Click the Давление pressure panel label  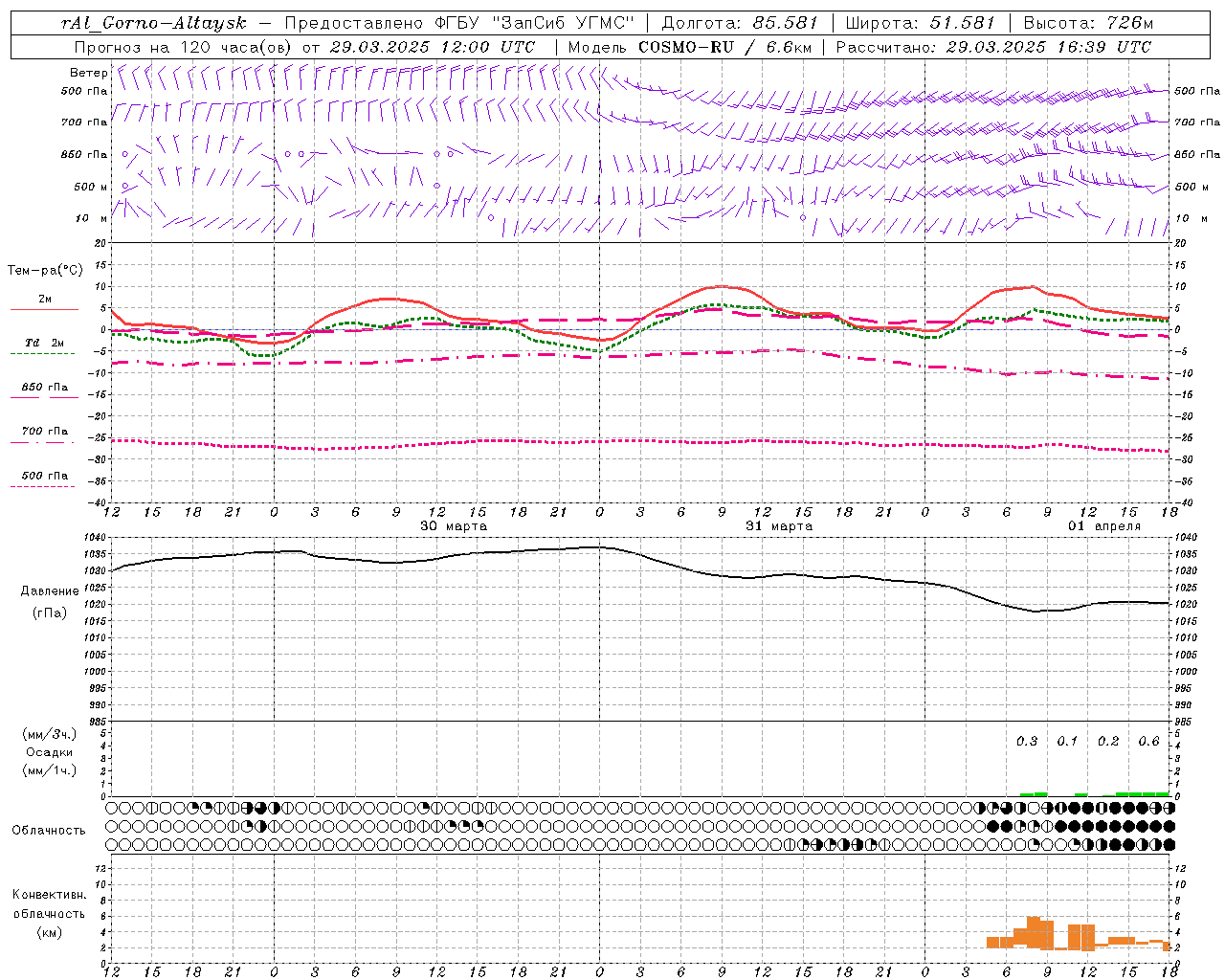50,591
